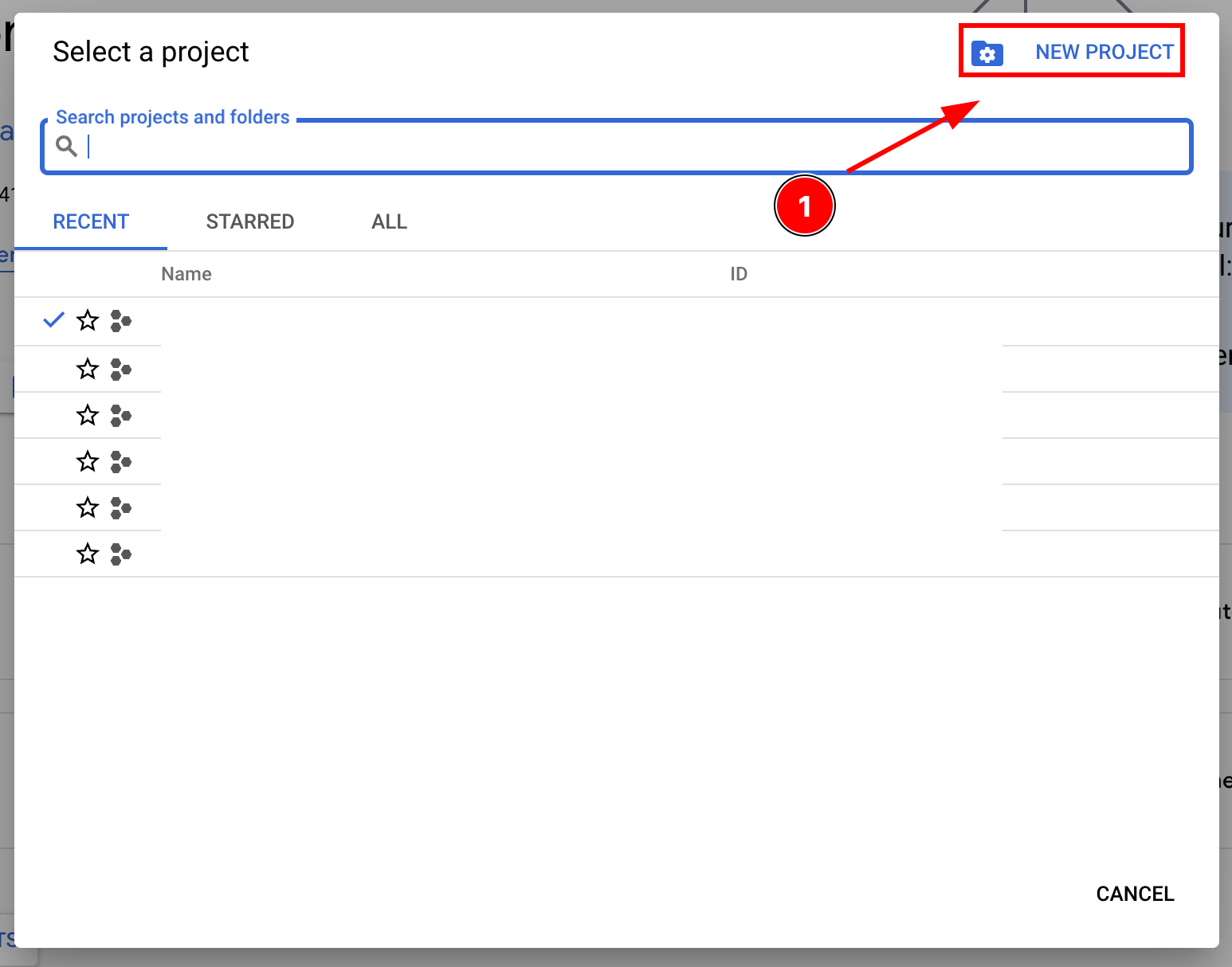Click the hexagon project icon in the fourth row

120,461
